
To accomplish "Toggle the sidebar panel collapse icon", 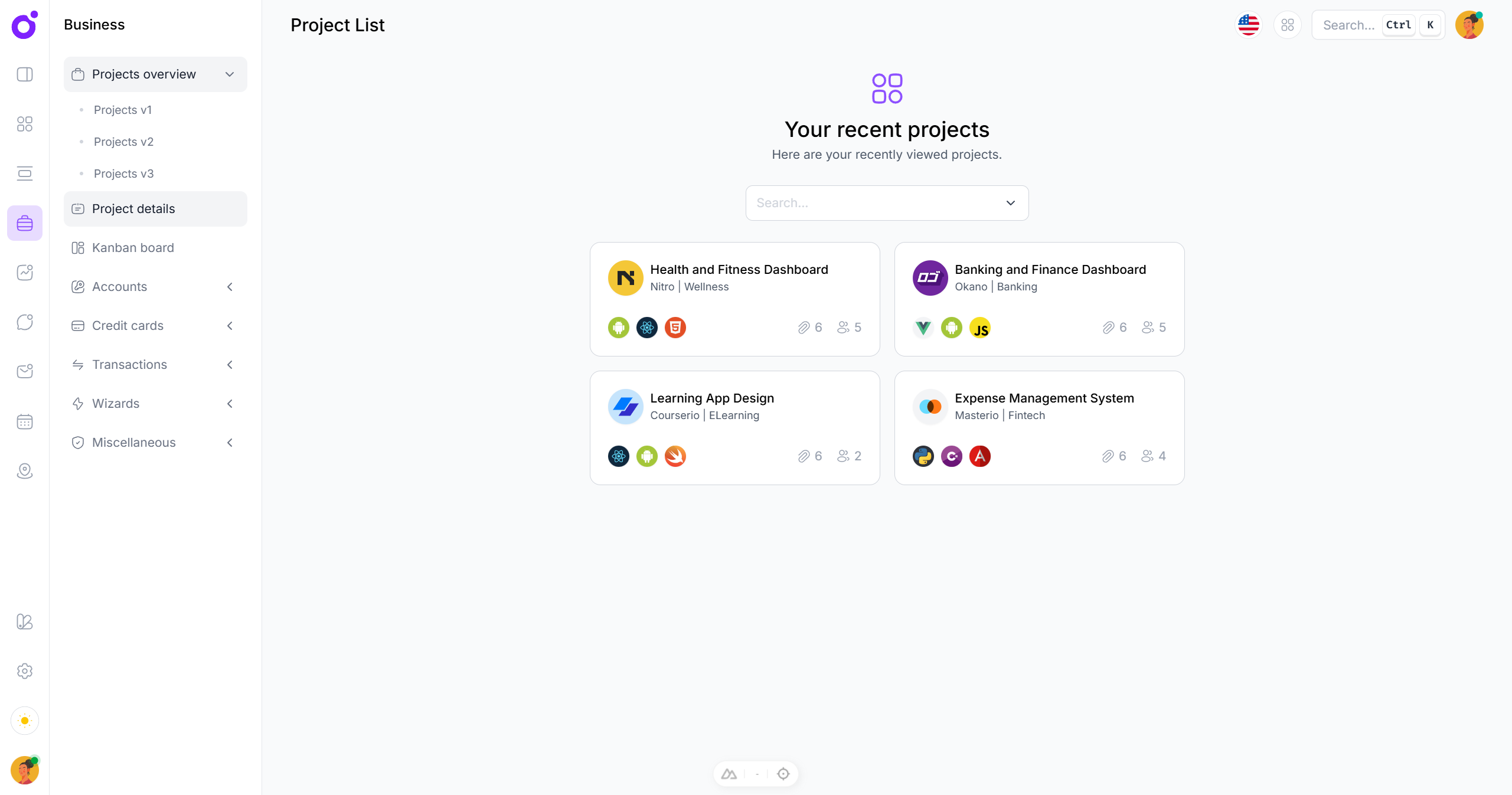I will [x=24, y=74].
